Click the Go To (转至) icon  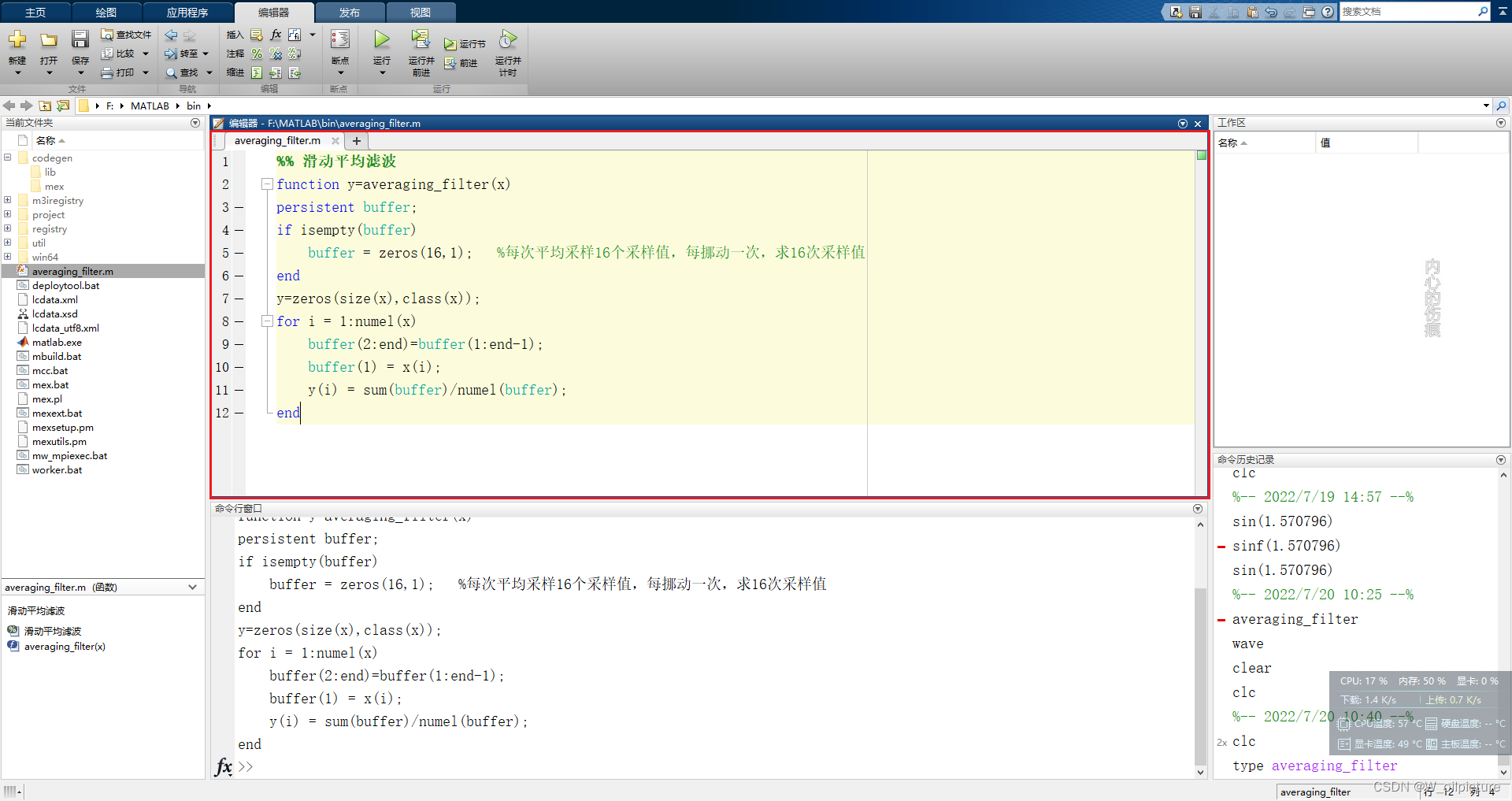171,54
